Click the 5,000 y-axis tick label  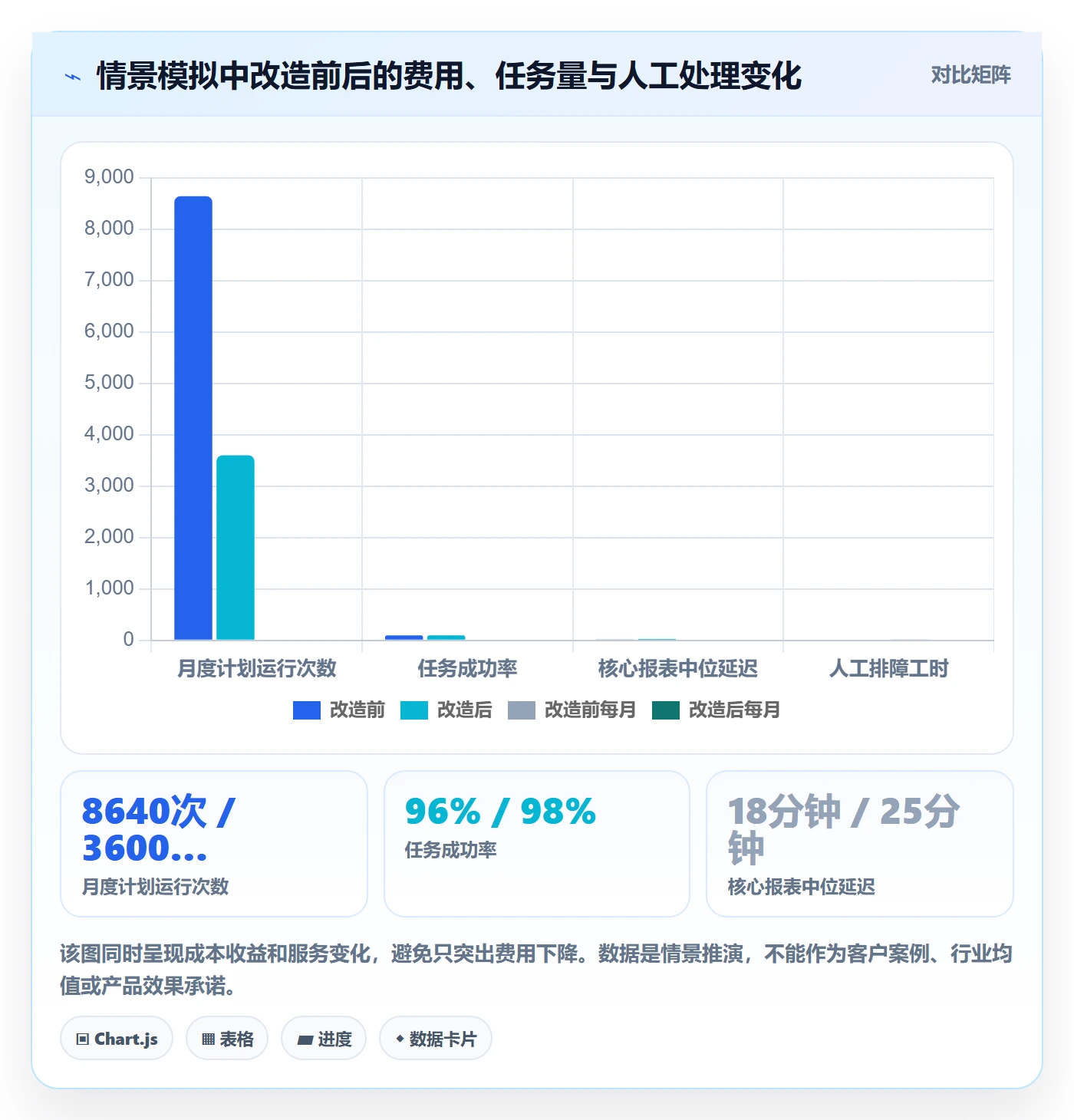[109, 383]
